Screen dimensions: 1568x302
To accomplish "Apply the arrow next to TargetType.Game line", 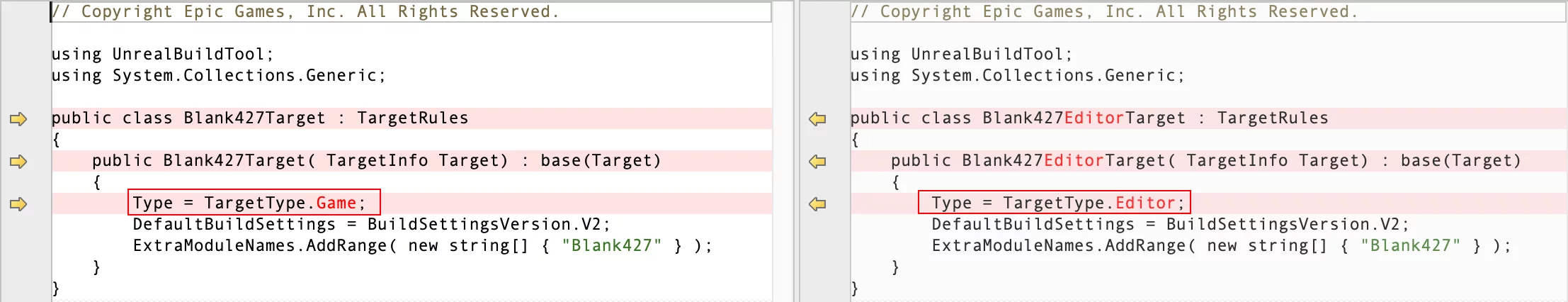I will coord(18,204).
